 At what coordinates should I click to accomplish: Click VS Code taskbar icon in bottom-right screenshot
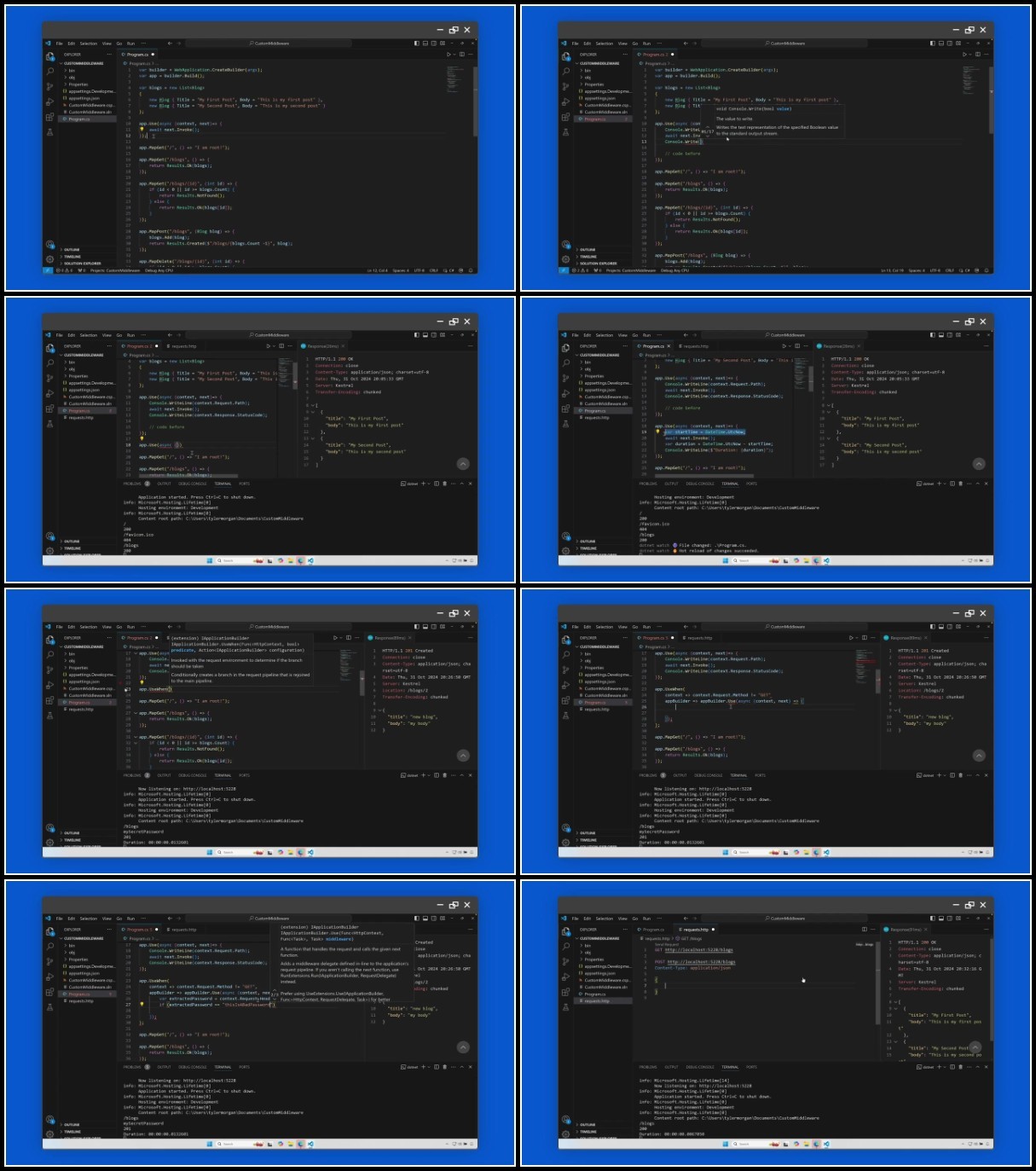(827, 1144)
